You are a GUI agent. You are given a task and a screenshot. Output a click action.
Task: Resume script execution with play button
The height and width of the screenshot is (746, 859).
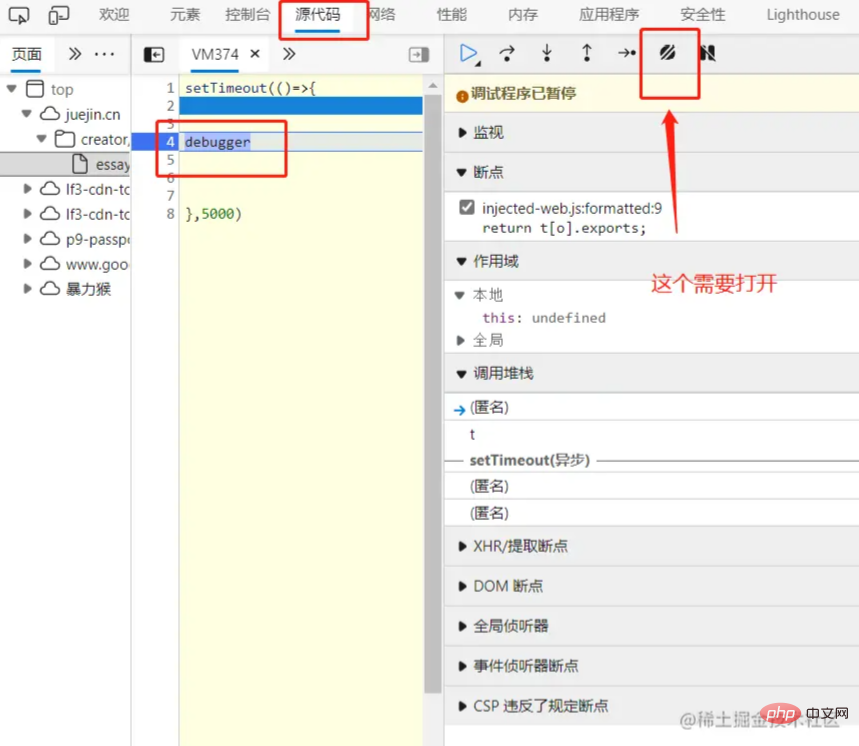(468, 53)
